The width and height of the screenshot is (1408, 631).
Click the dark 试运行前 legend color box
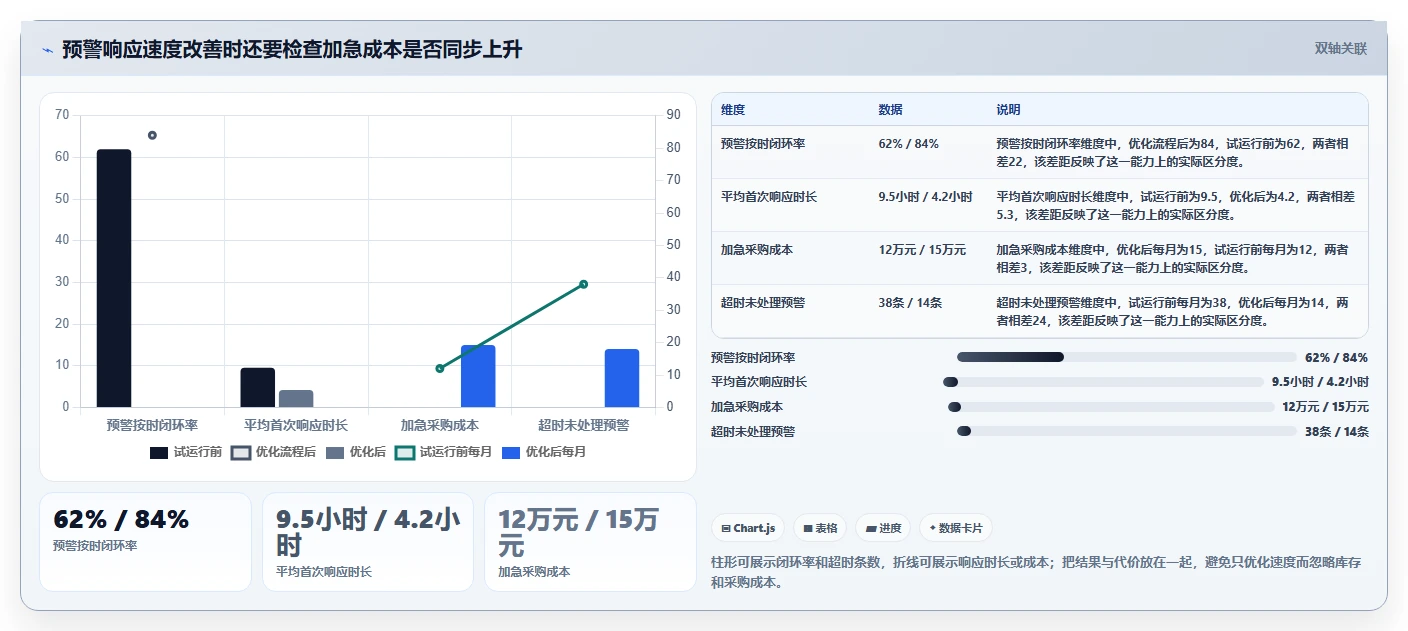pos(159,452)
